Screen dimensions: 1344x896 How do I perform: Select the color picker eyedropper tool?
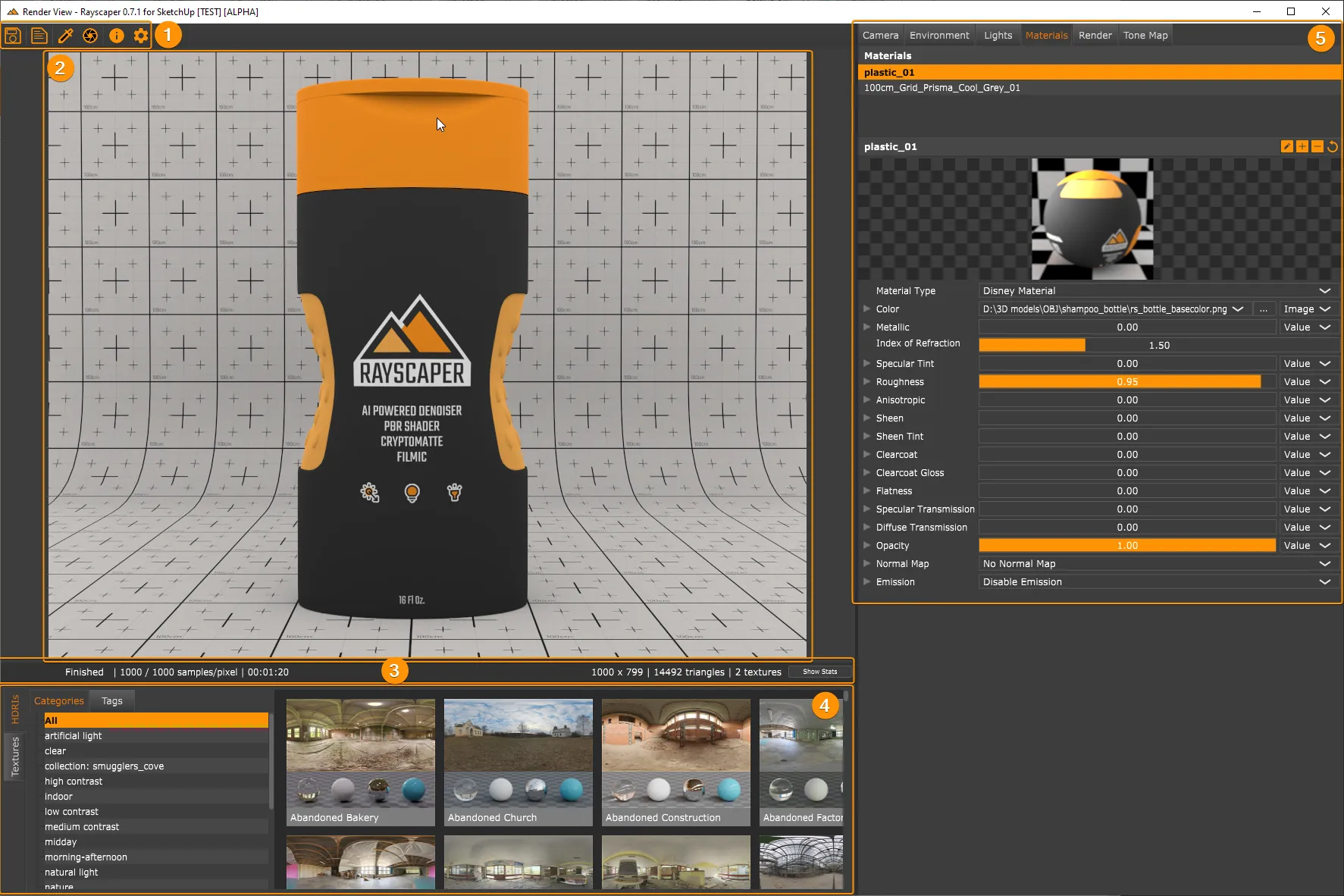(x=65, y=35)
